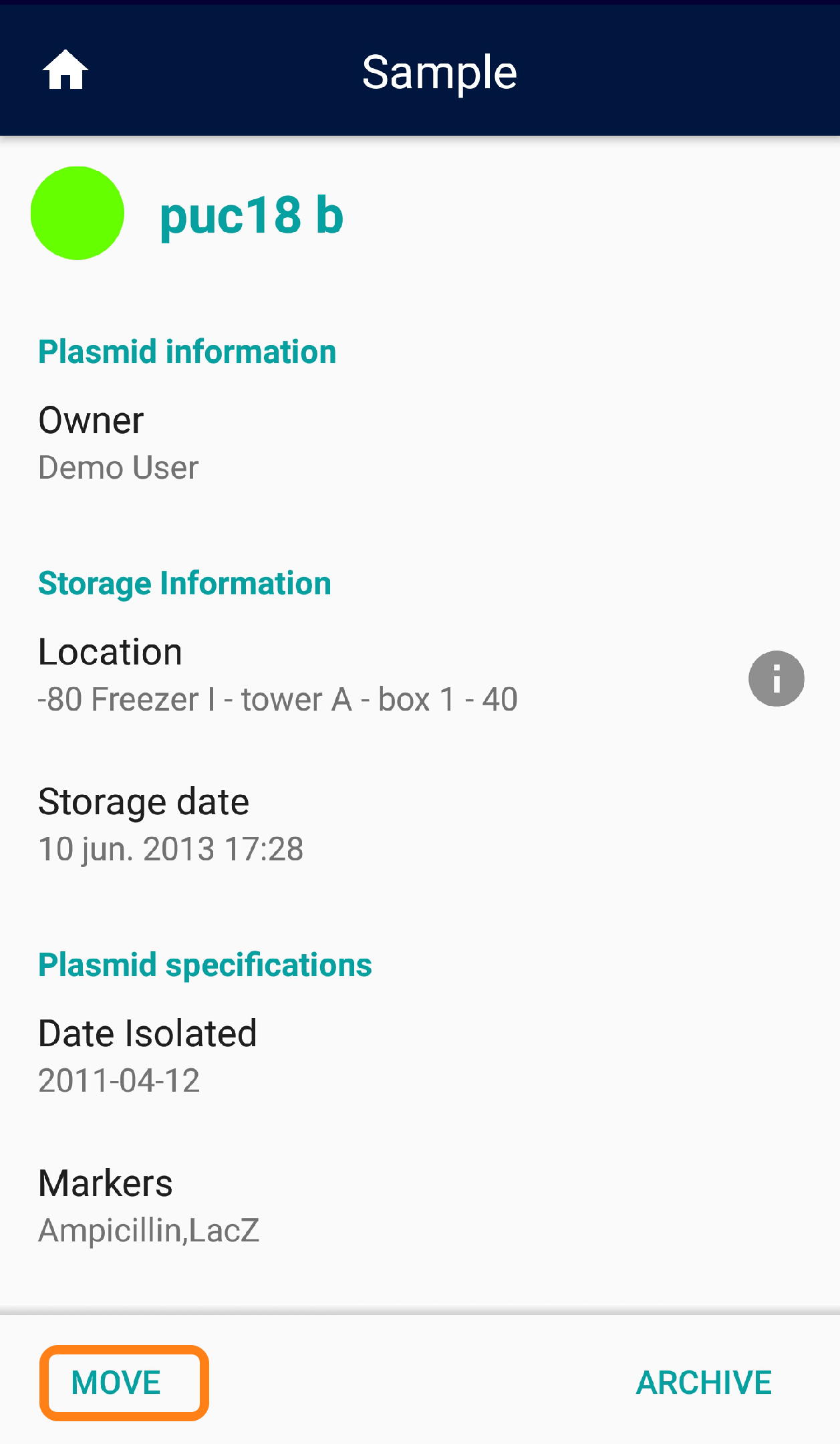Tap the 2011-04-12 date value
The image size is (840, 1444).
(119, 1080)
